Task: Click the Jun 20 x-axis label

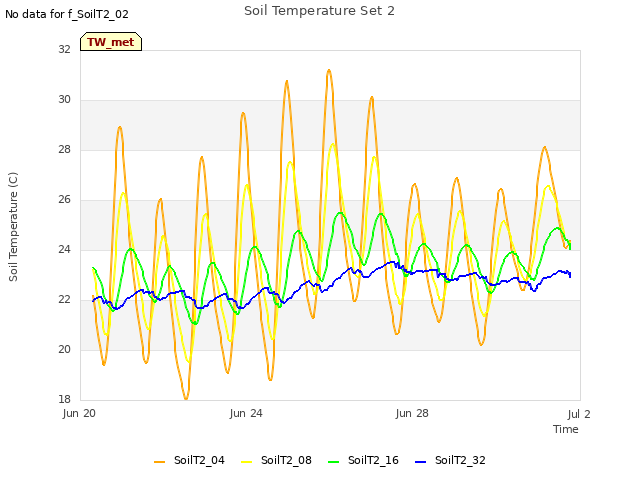Action: pyautogui.click(x=79, y=413)
